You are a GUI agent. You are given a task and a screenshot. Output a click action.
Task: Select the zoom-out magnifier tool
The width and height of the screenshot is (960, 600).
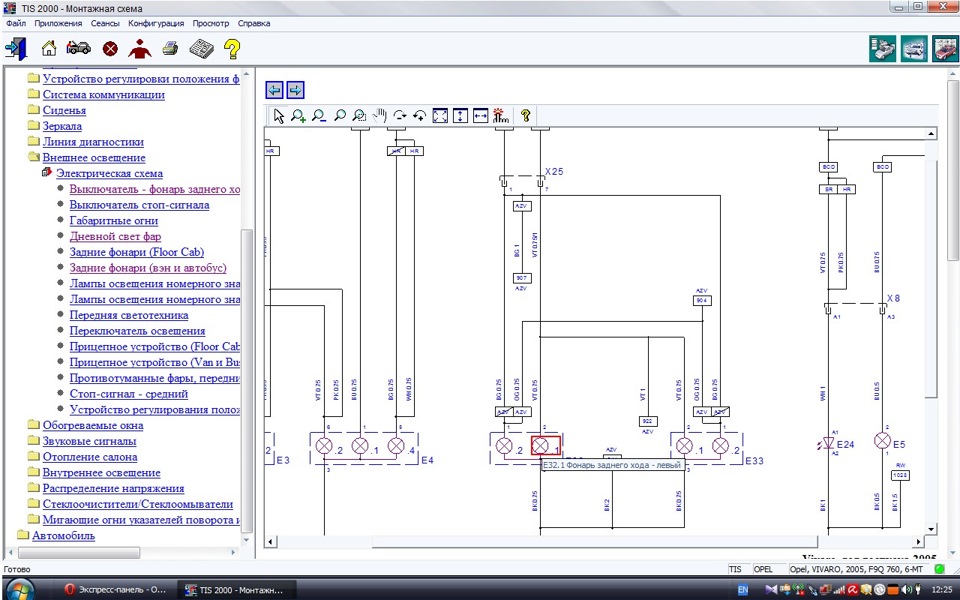point(319,116)
